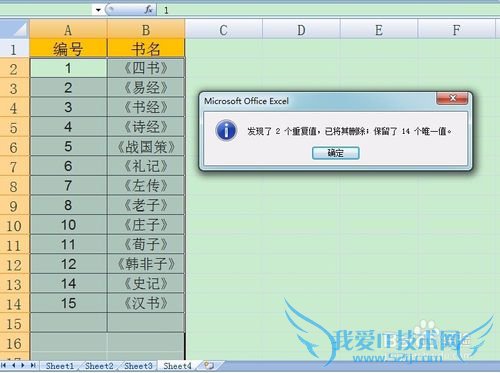
Task: Select the cell containing 《易经》
Action: point(146,88)
